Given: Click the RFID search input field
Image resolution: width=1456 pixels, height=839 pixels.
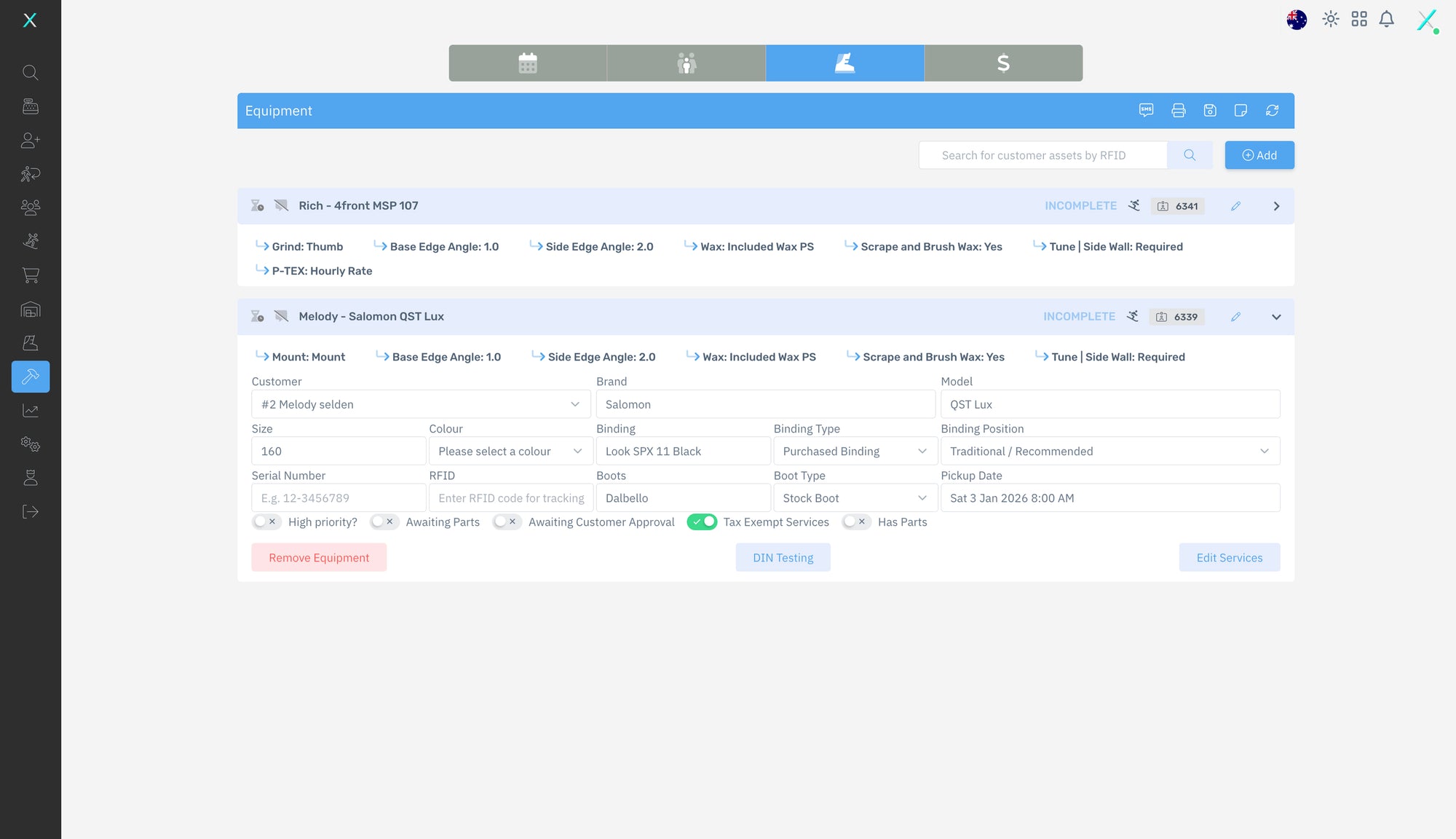Looking at the screenshot, I should tap(1042, 155).
